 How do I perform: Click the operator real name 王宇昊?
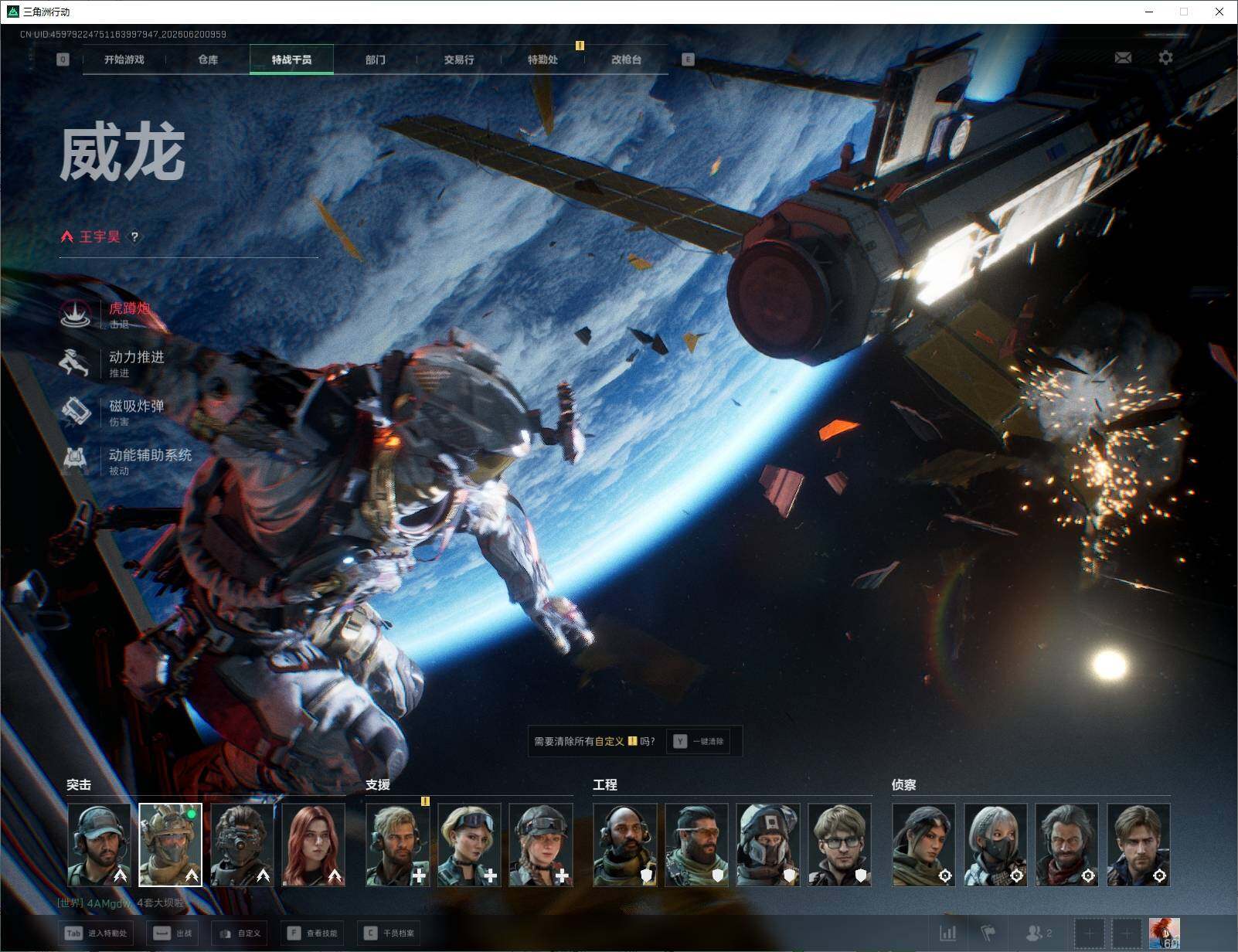click(100, 237)
